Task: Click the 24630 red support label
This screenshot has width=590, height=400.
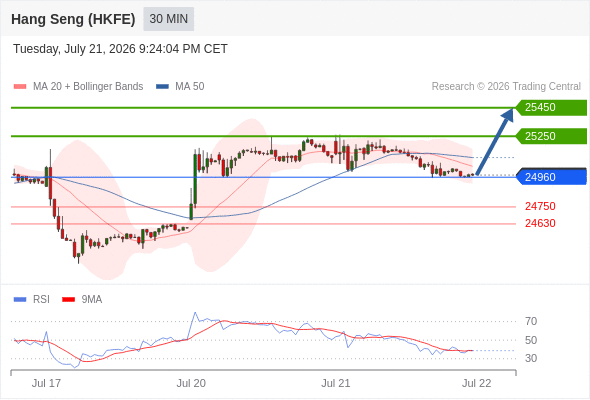Action: pos(540,223)
